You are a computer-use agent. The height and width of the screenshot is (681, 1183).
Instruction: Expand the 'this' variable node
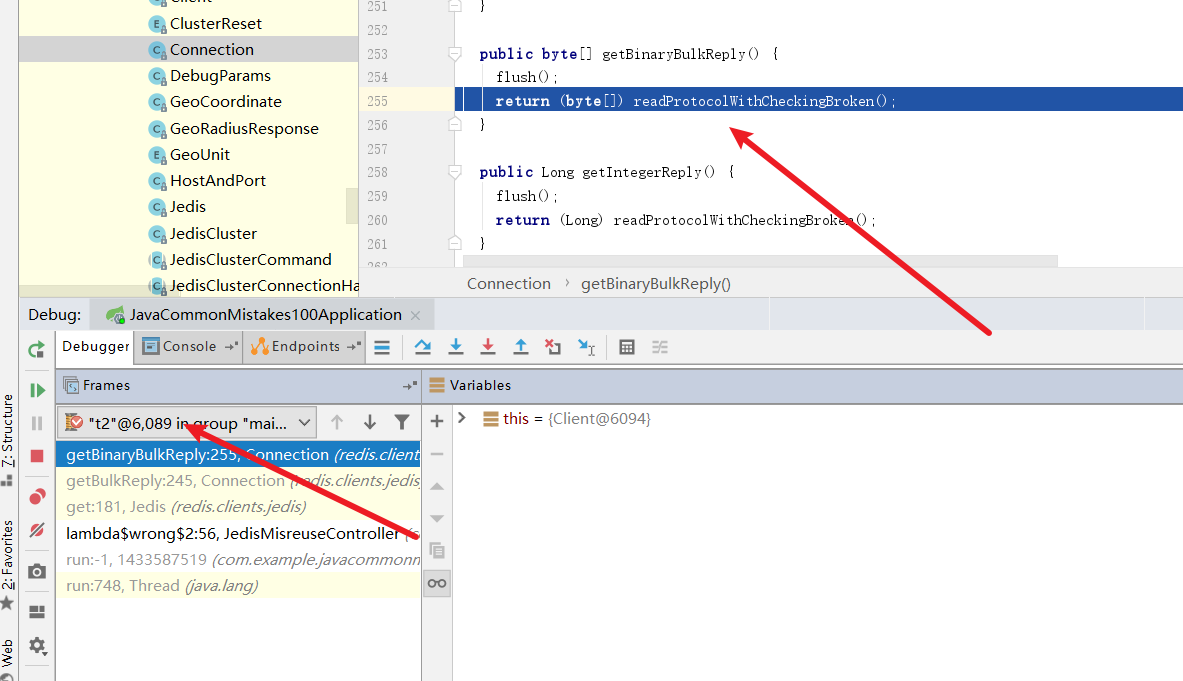pos(462,418)
